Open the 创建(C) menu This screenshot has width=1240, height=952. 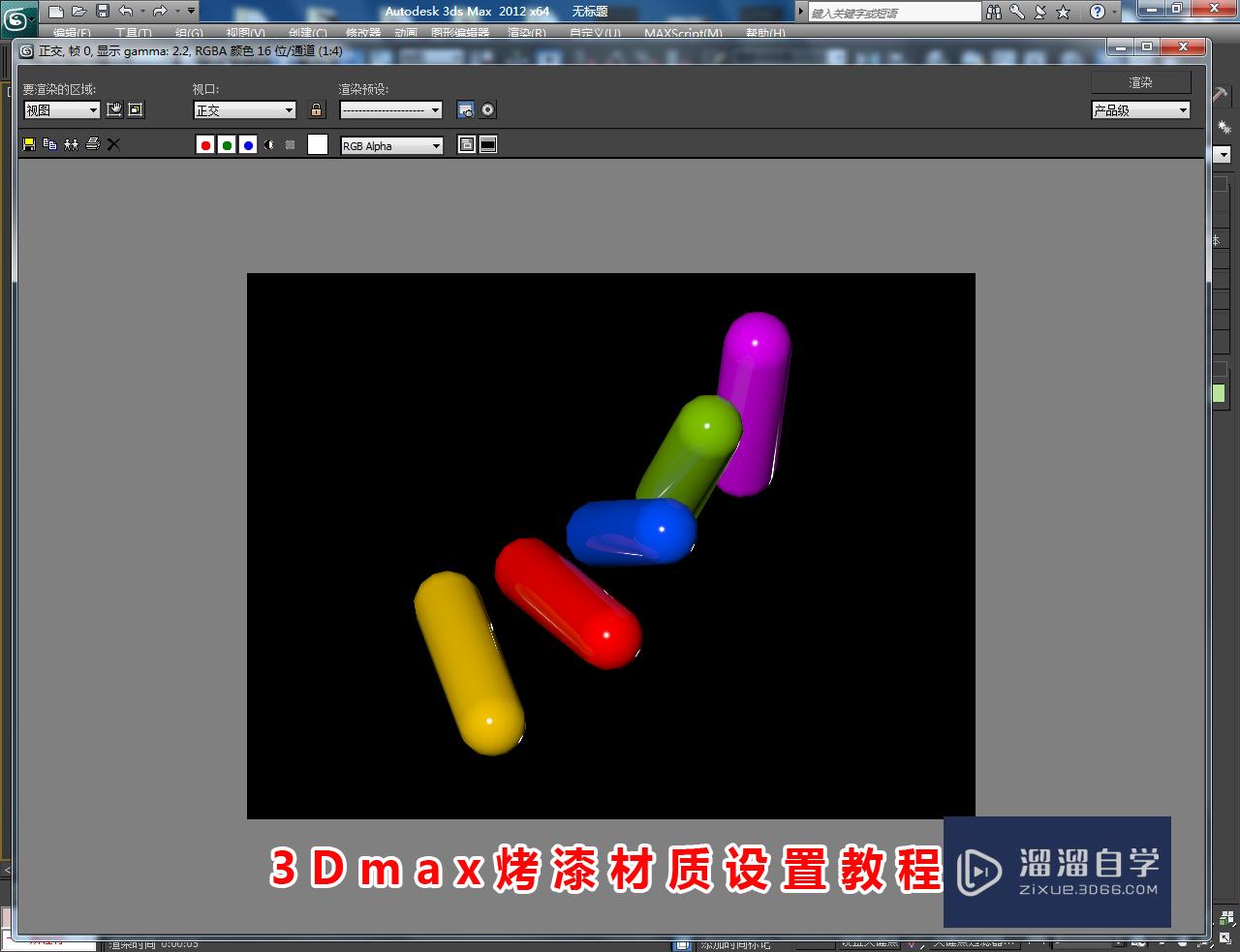coord(307,33)
